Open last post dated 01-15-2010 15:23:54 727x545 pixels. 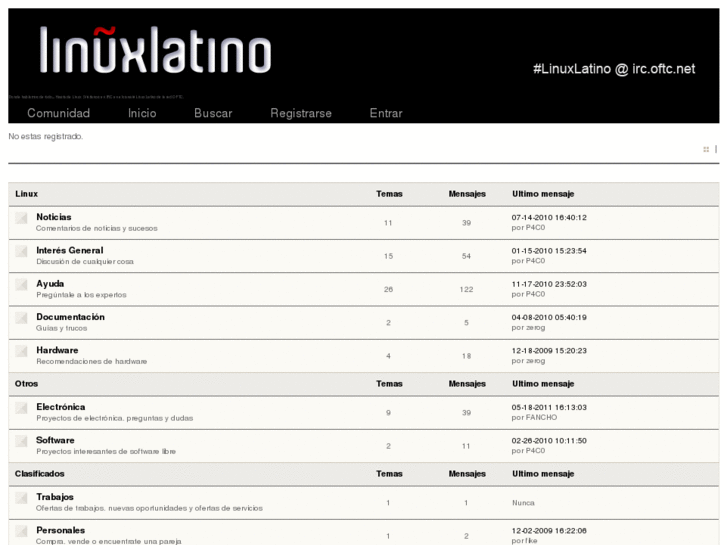549,251
